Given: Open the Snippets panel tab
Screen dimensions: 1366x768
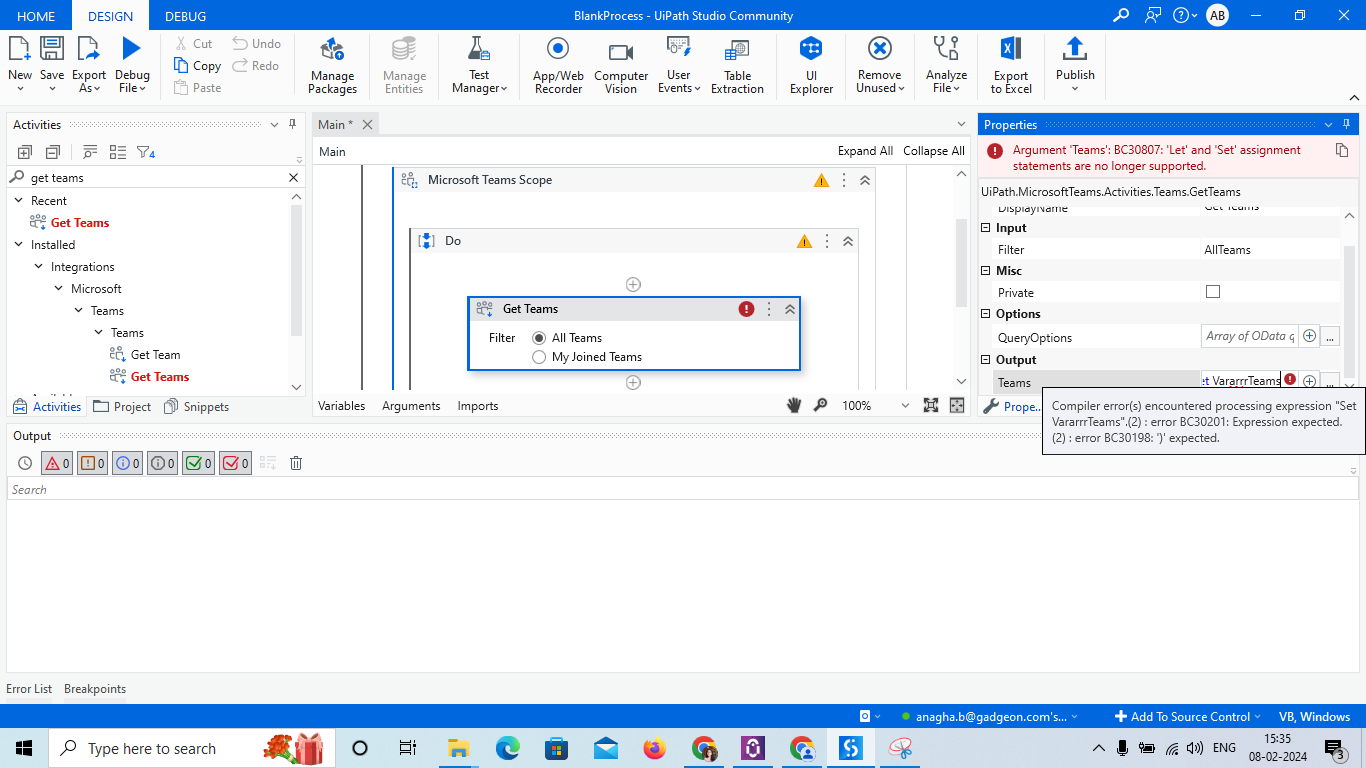Looking at the screenshot, I should pos(197,407).
